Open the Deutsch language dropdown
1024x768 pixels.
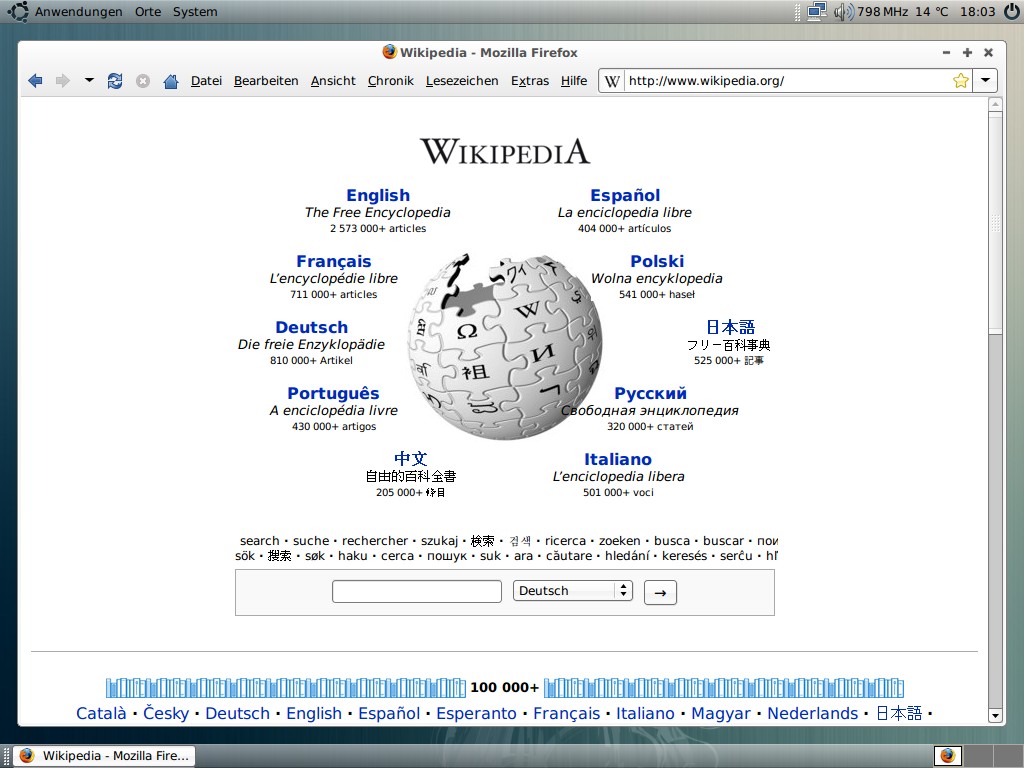click(573, 591)
